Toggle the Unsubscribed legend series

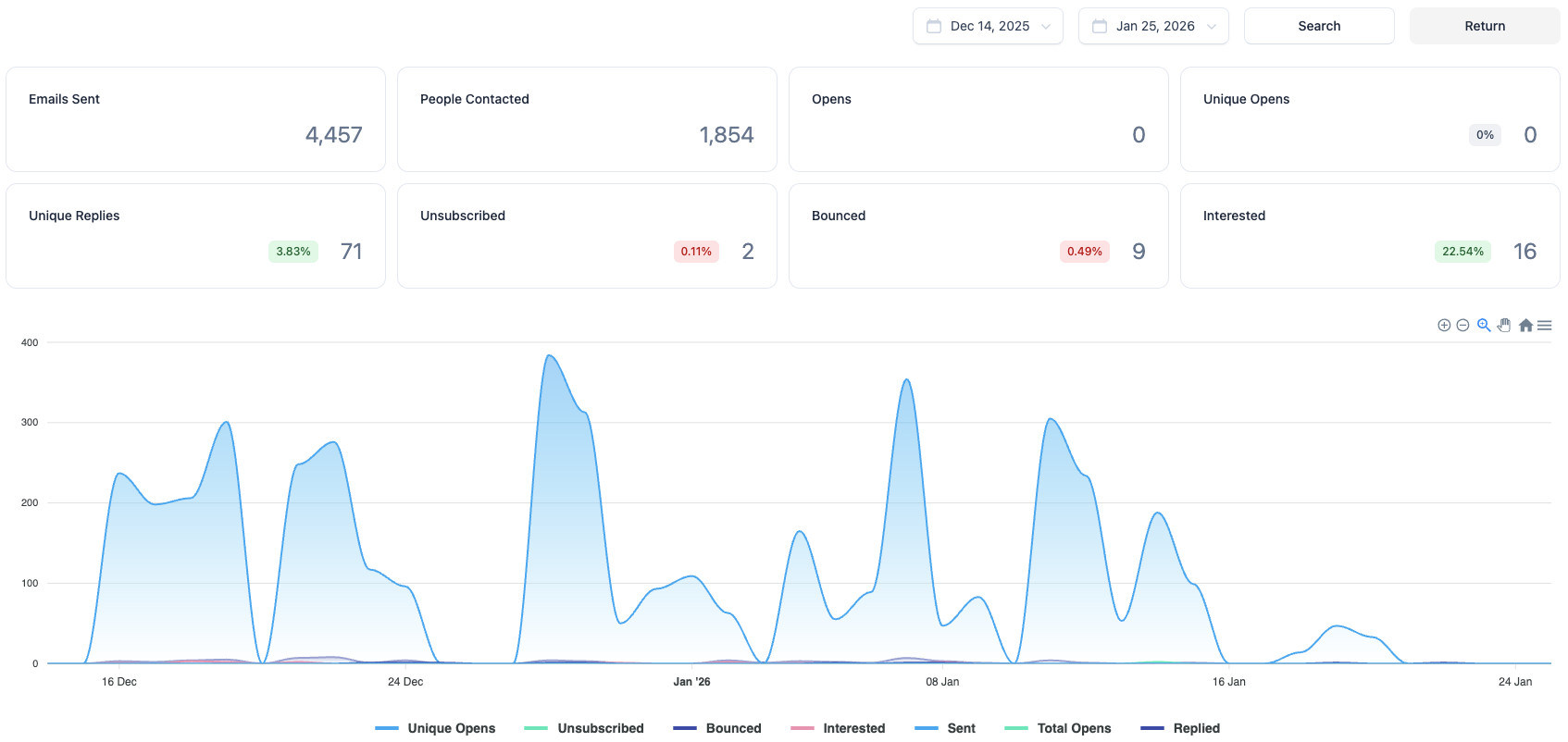click(584, 728)
